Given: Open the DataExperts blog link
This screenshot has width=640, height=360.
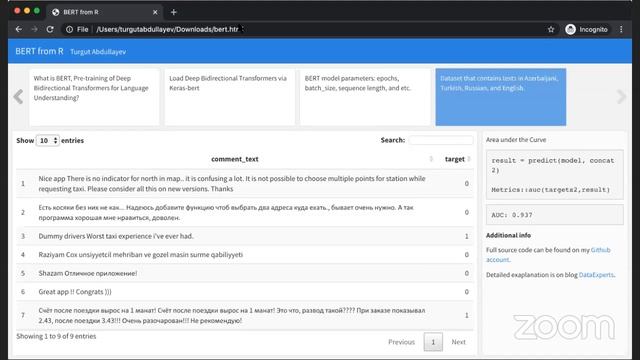Looking at the screenshot, I should [596, 275].
